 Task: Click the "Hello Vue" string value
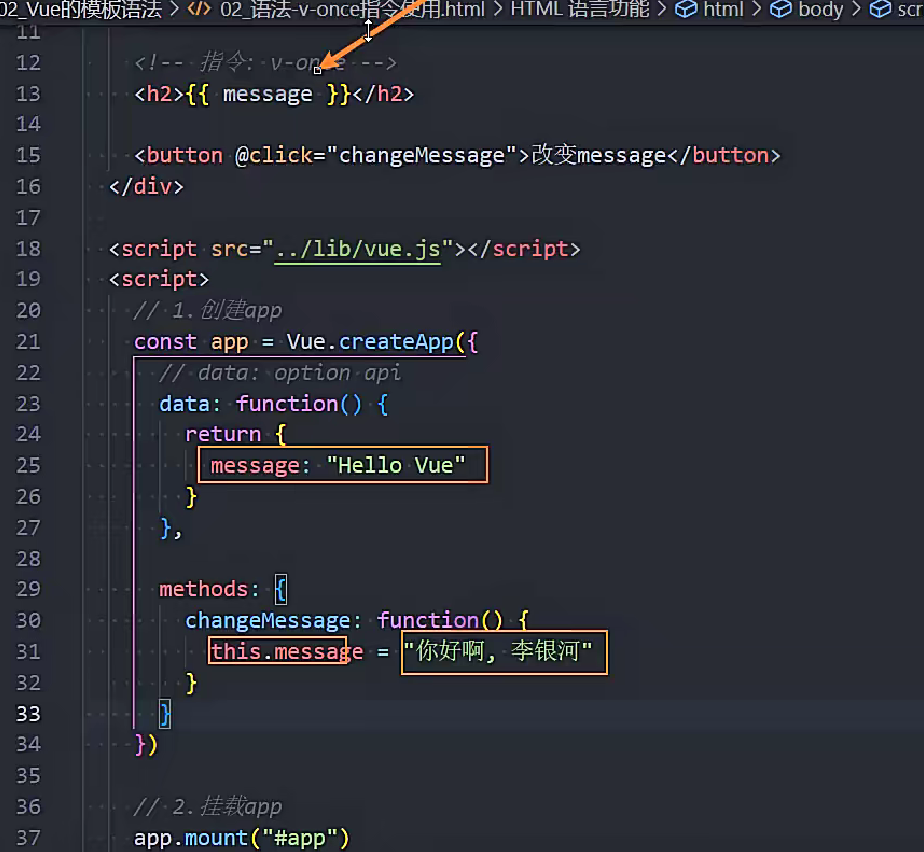396,465
